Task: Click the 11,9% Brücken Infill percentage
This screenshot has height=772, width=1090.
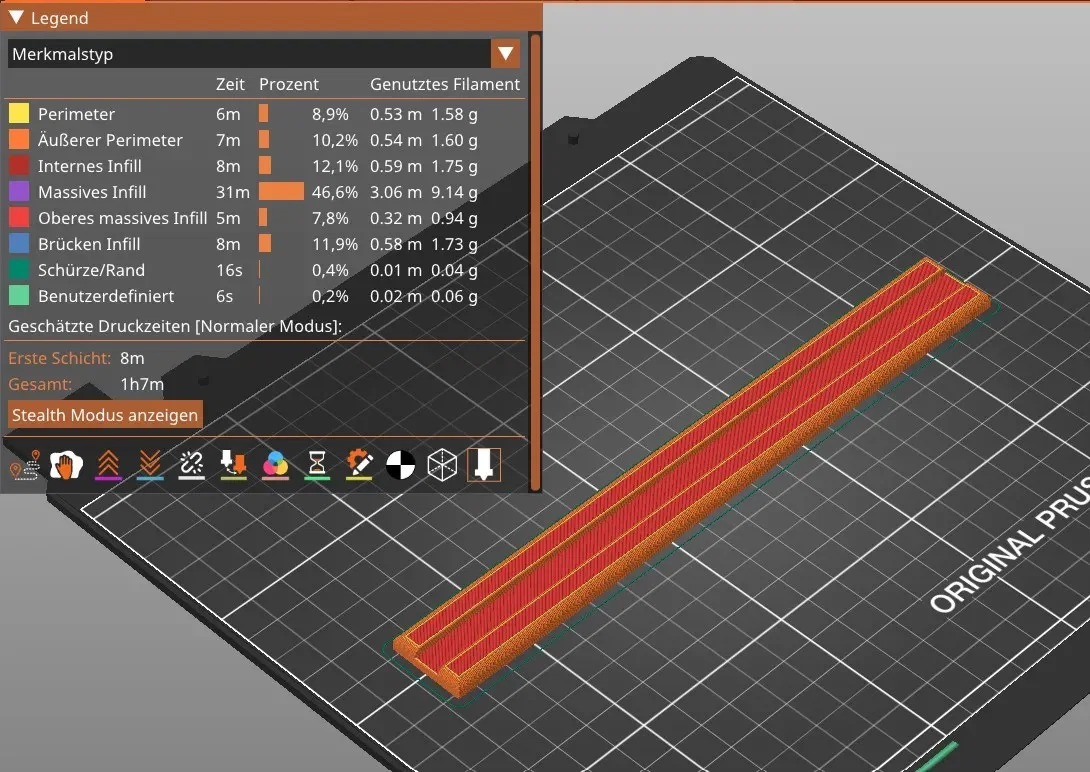Action: click(x=335, y=244)
